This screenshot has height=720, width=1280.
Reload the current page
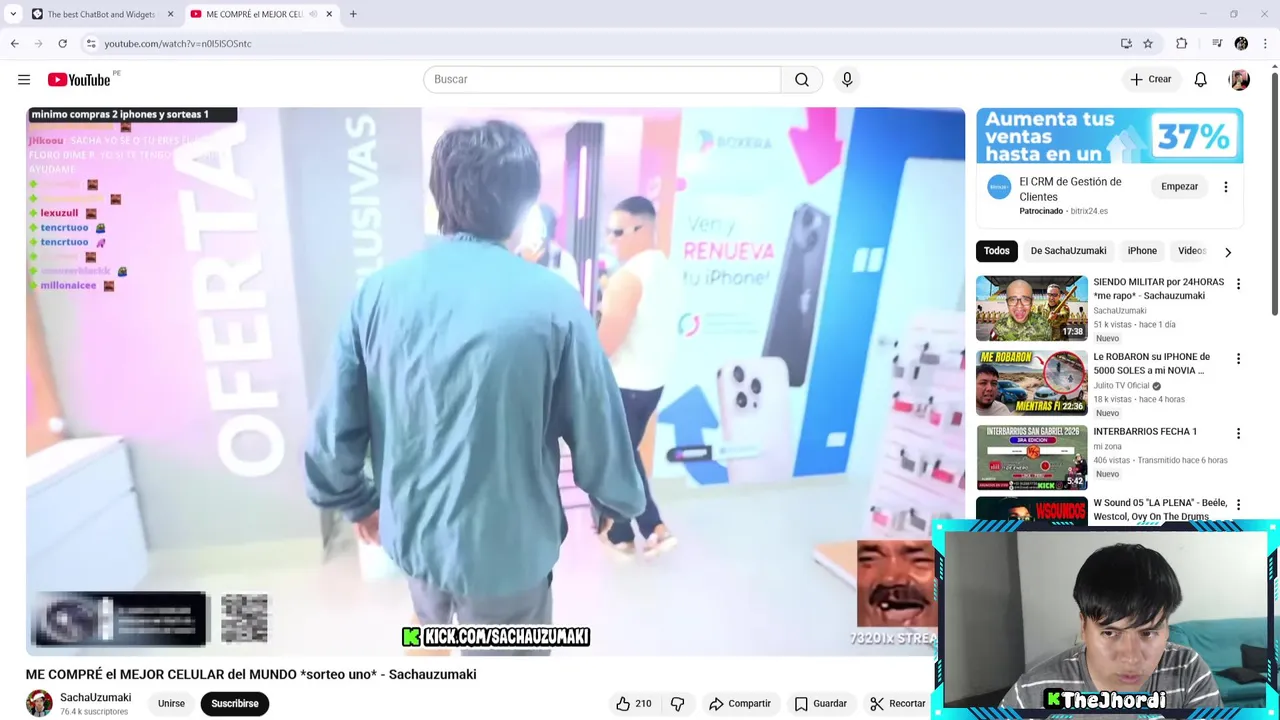pyautogui.click(x=62, y=43)
